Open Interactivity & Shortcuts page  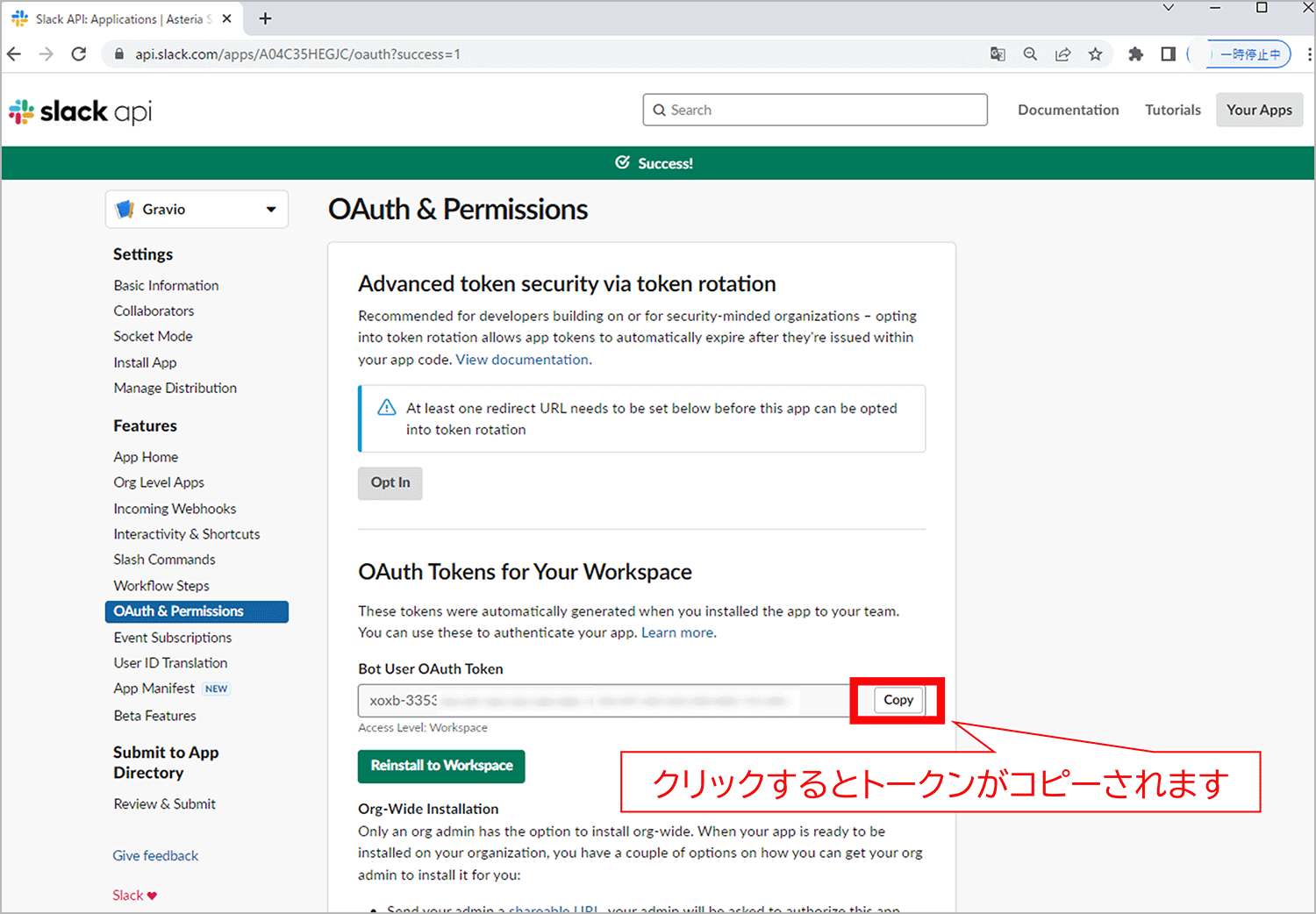tap(186, 534)
